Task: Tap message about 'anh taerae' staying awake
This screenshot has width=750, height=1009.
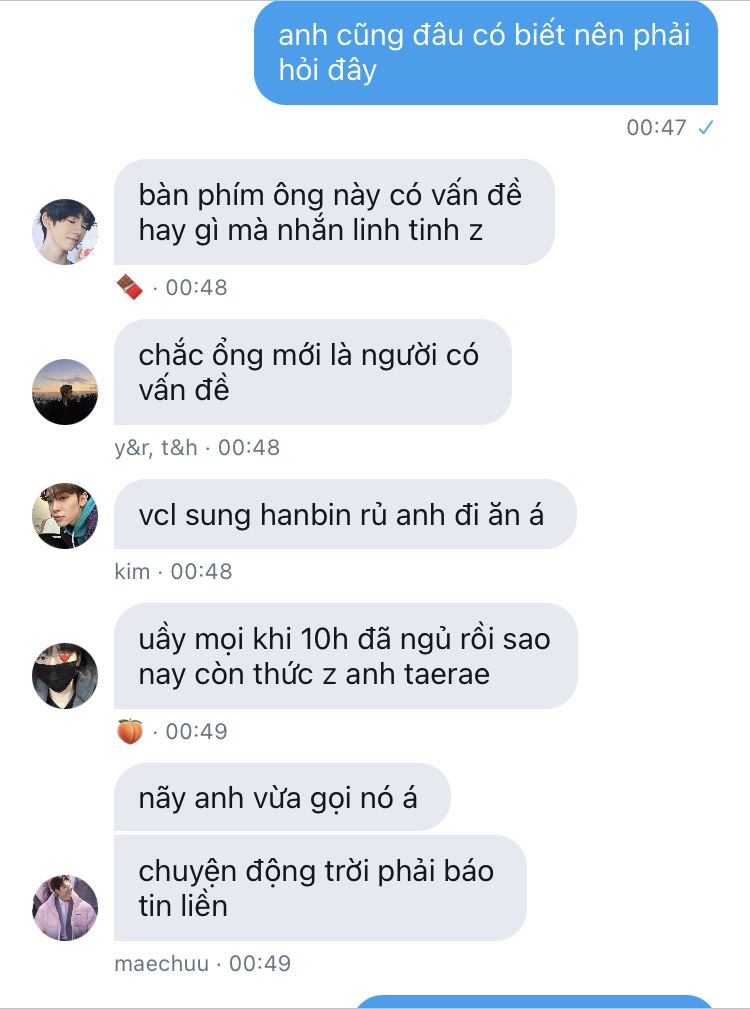Action: (346, 656)
